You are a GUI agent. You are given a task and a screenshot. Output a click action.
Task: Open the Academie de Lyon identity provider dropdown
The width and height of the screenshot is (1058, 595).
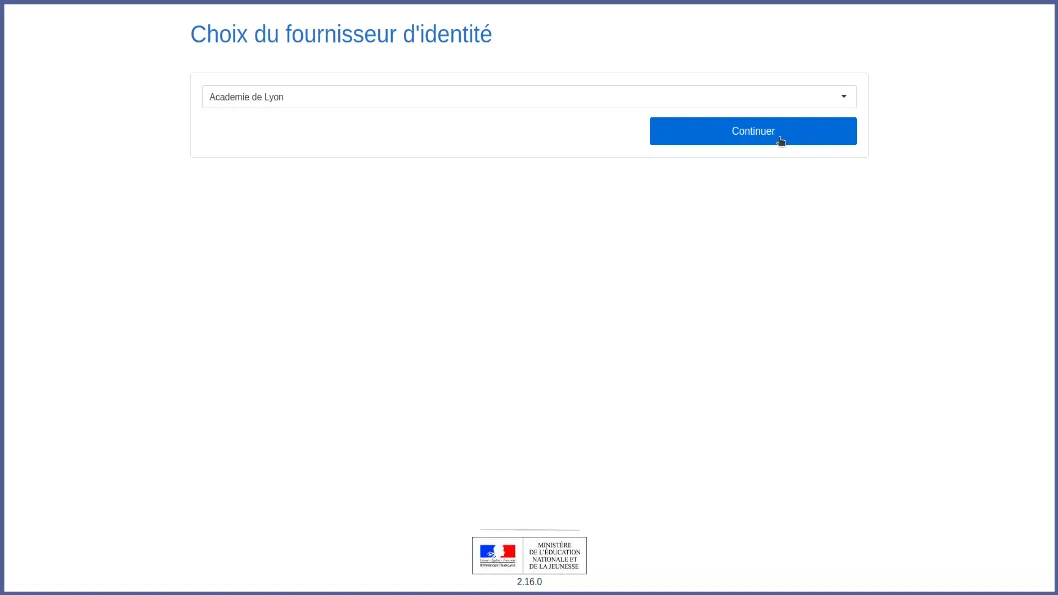529,96
